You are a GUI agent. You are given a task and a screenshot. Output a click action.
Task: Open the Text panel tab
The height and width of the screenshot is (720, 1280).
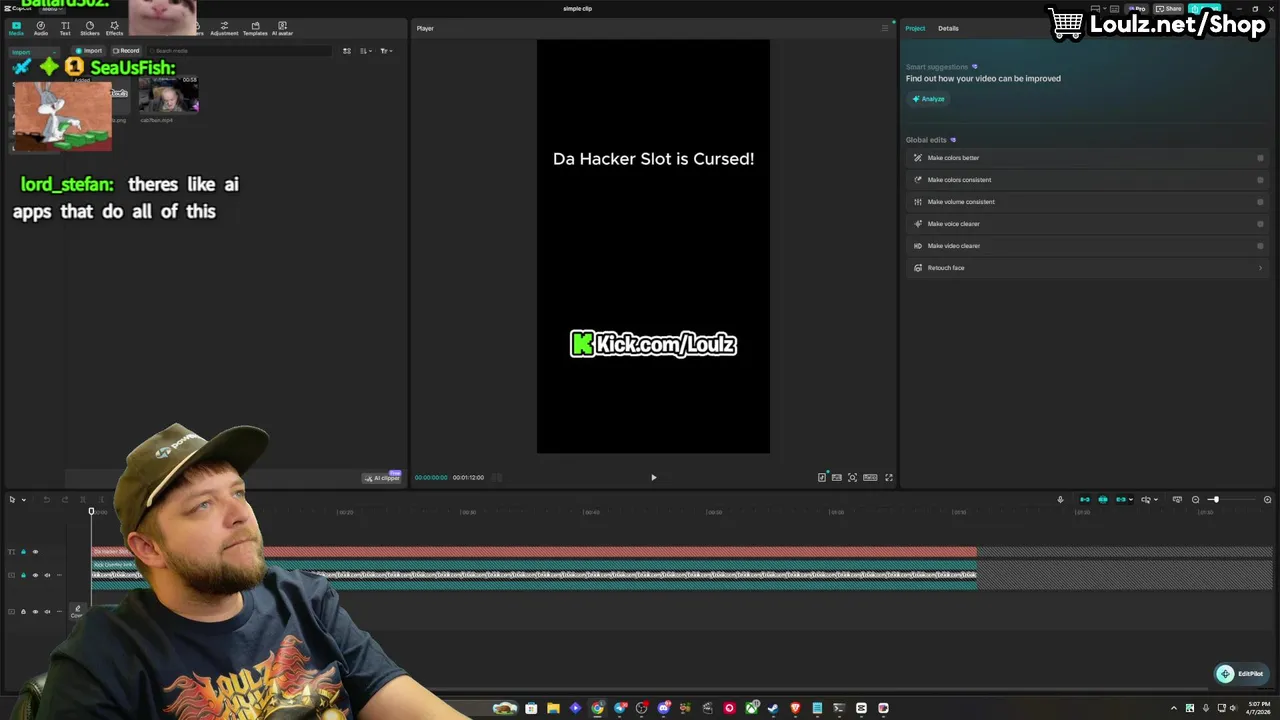click(x=65, y=28)
